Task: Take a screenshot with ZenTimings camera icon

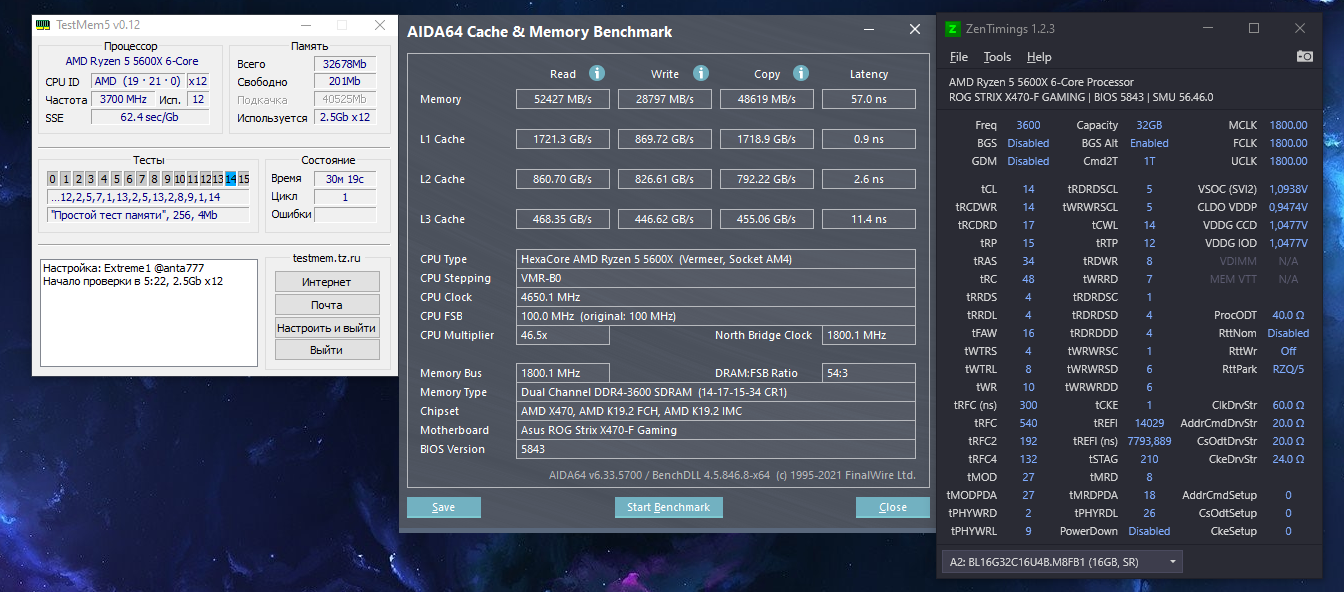Action: 1304,57
